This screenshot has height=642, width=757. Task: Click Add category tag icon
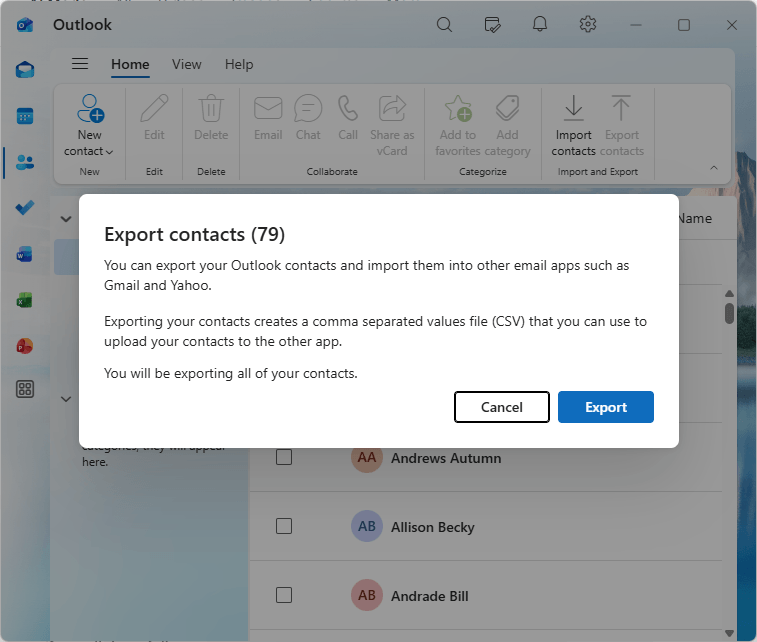pos(507,108)
